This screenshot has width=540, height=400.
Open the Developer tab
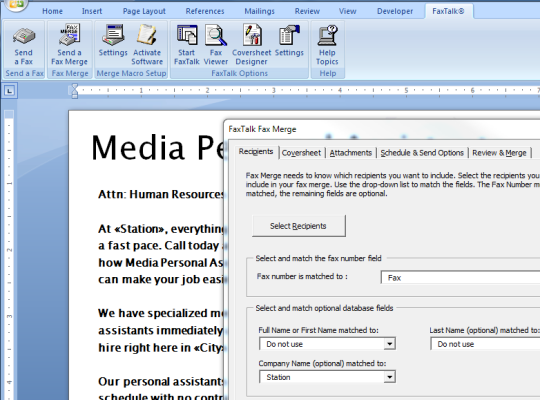point(395,11)
